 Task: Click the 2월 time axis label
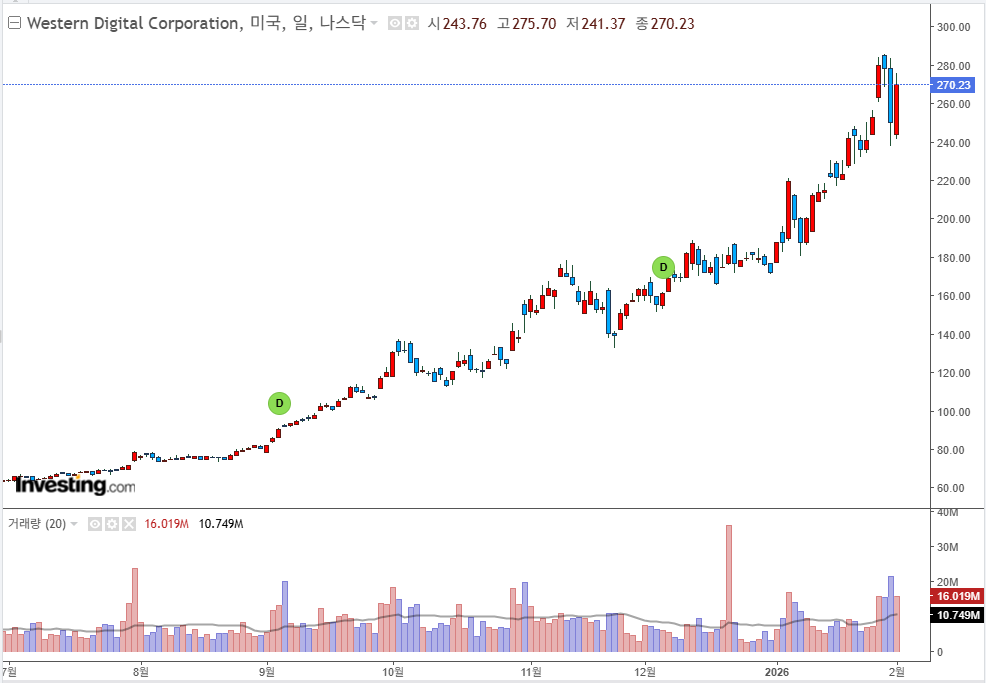[x=897, y=672]
